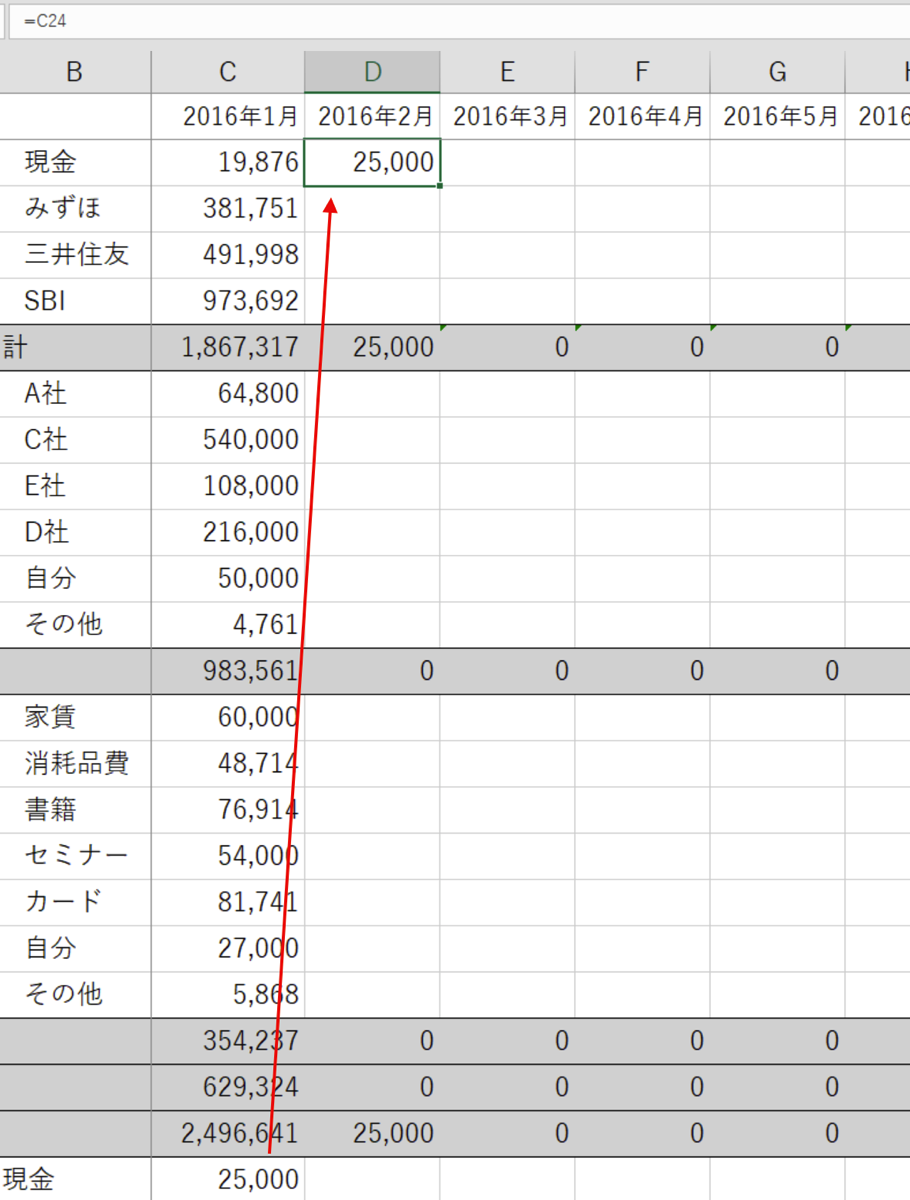The height and width of the screenshot is (1200, 910).
Task: Click cell with value 381,751
Action: click(228, 208)
